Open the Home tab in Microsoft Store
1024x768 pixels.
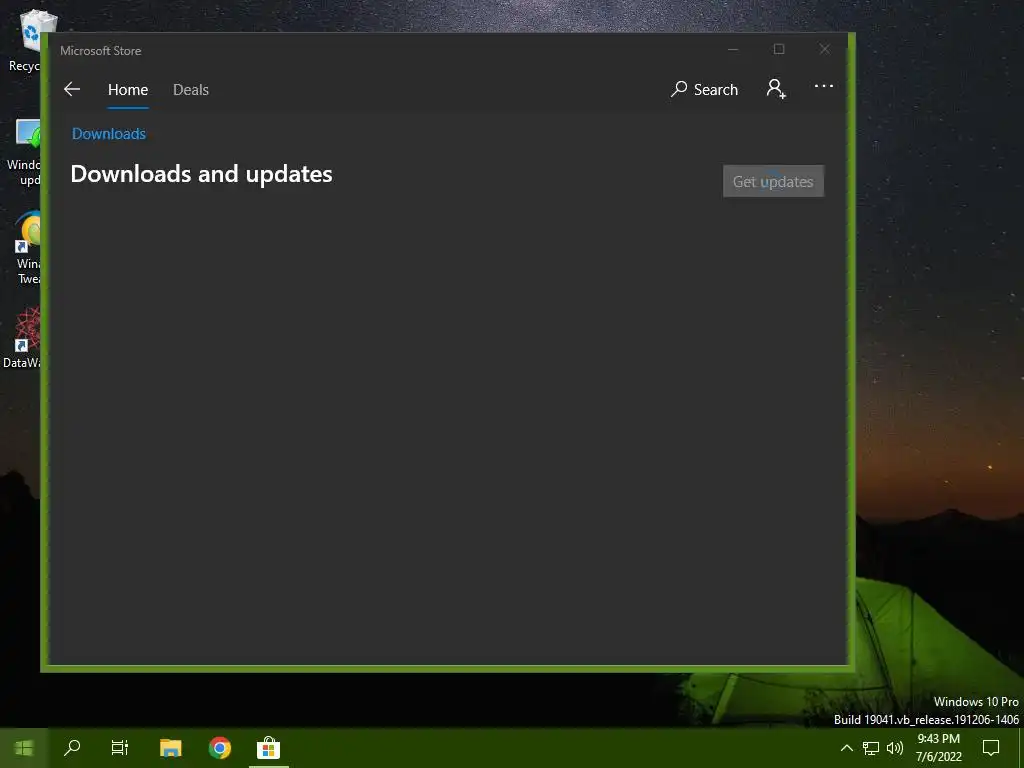click(128, 90)
